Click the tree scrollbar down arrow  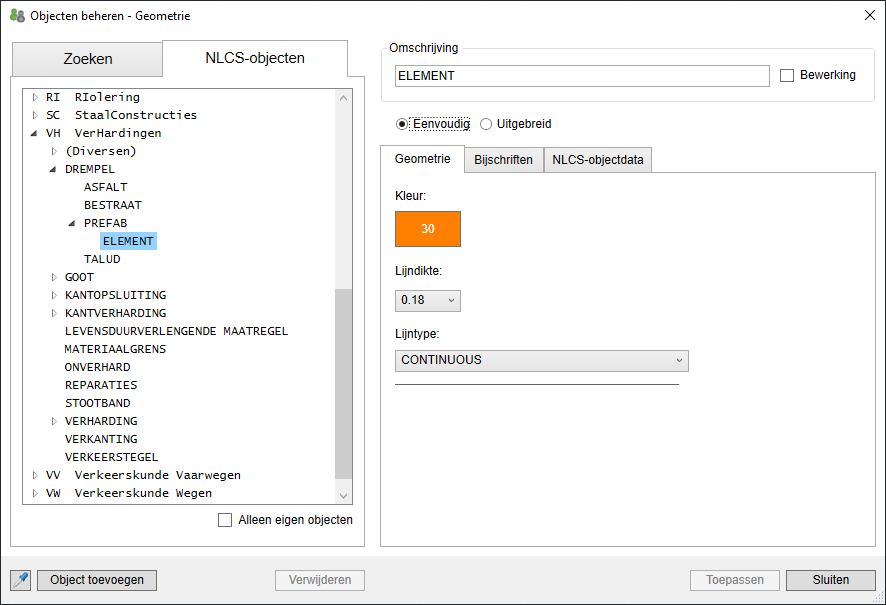[344, 495]
